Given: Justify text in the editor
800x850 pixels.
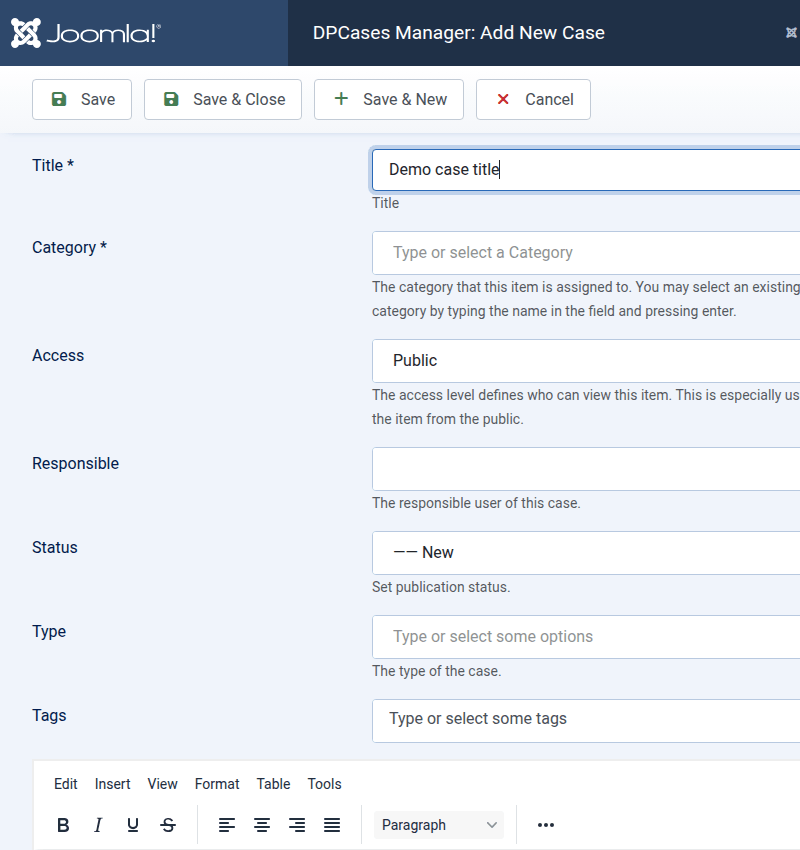Looking at the screenshot, I should pyautogui.click(x=332, y=825).
